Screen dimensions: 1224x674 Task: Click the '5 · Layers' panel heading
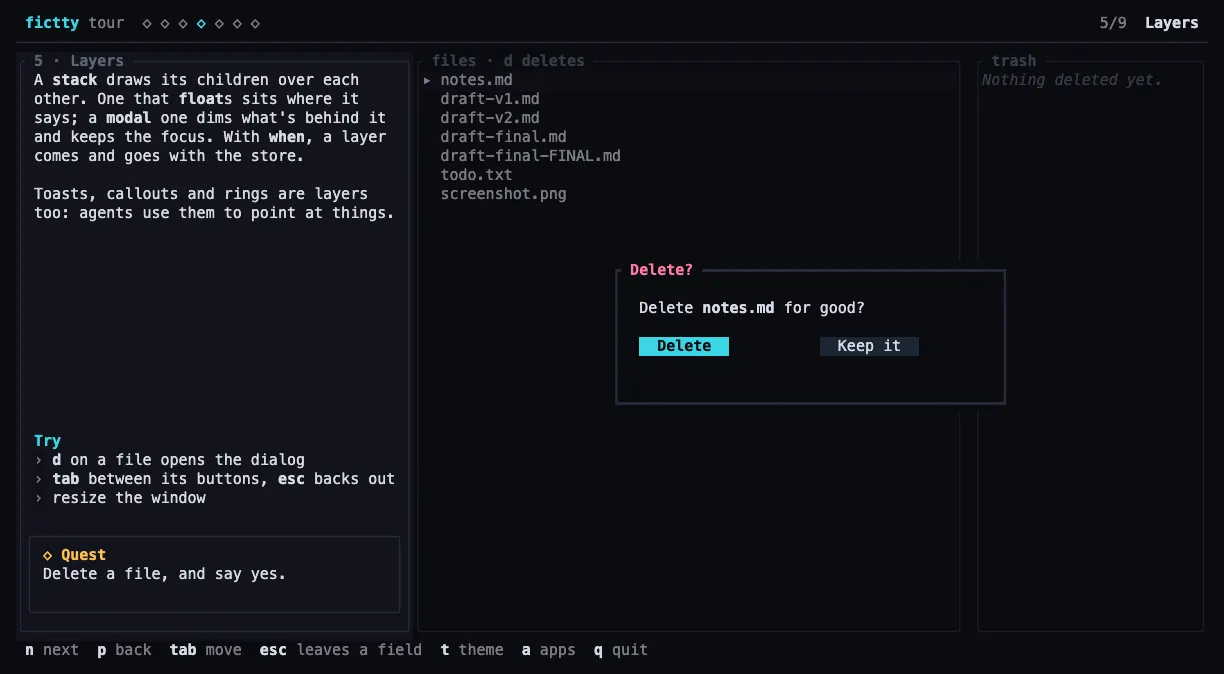coord(79,61)
